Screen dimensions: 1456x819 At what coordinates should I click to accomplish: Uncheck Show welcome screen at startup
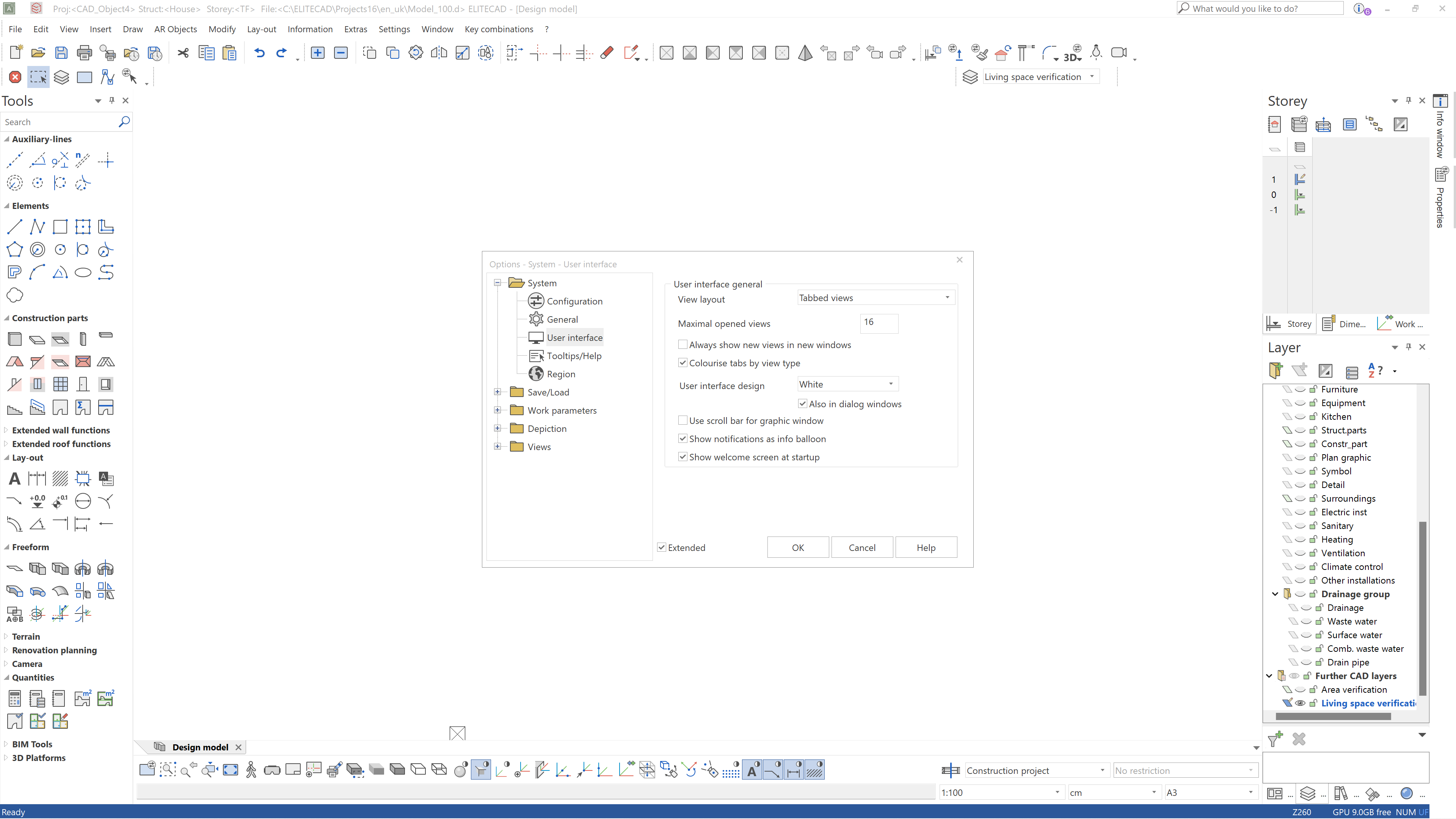pyautogui.click(x=683, y=457)
